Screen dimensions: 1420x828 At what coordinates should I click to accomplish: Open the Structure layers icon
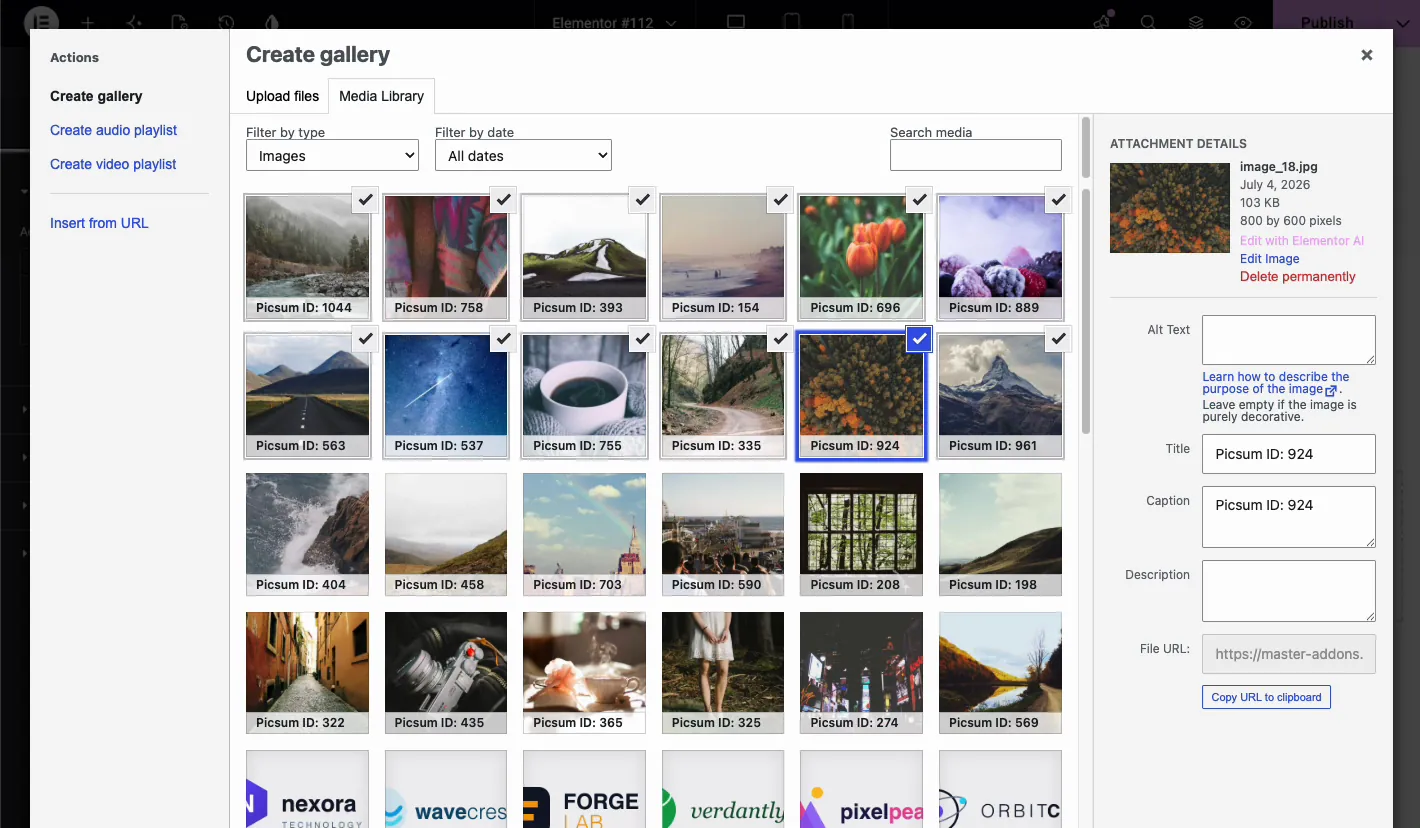click(1196, 22)
